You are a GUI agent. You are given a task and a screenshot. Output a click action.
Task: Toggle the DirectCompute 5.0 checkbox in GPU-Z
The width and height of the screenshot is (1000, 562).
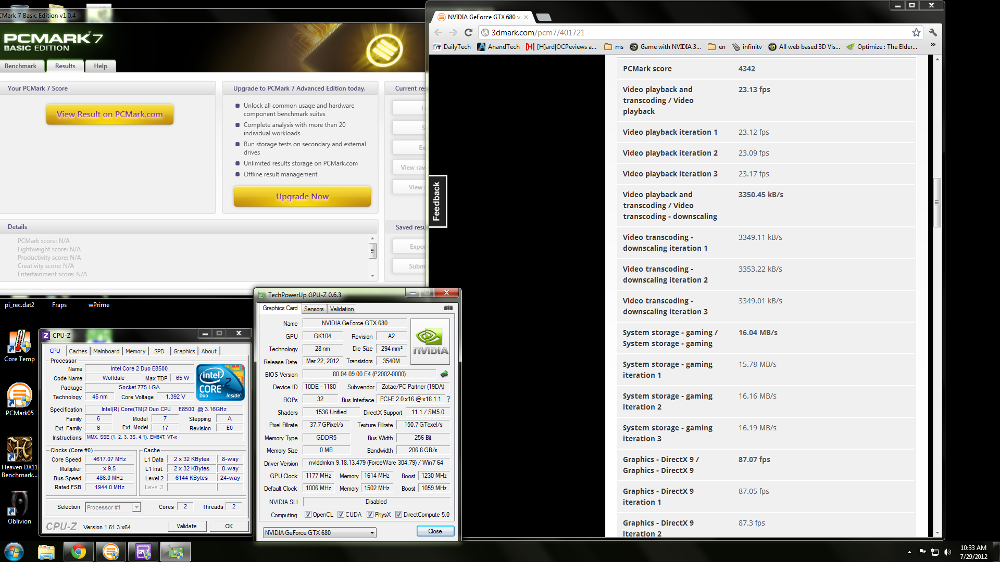[399, 514]
